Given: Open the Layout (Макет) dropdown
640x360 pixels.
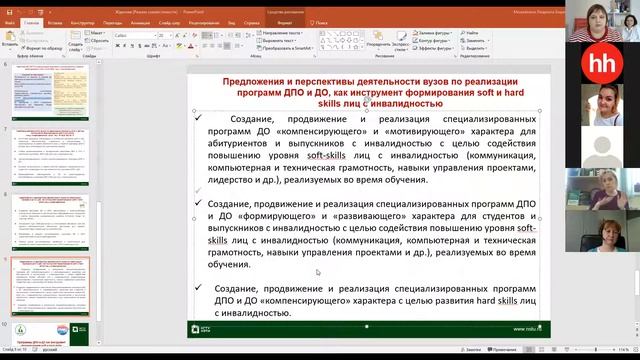Looking at the screenshot, I should coord(96,33).
